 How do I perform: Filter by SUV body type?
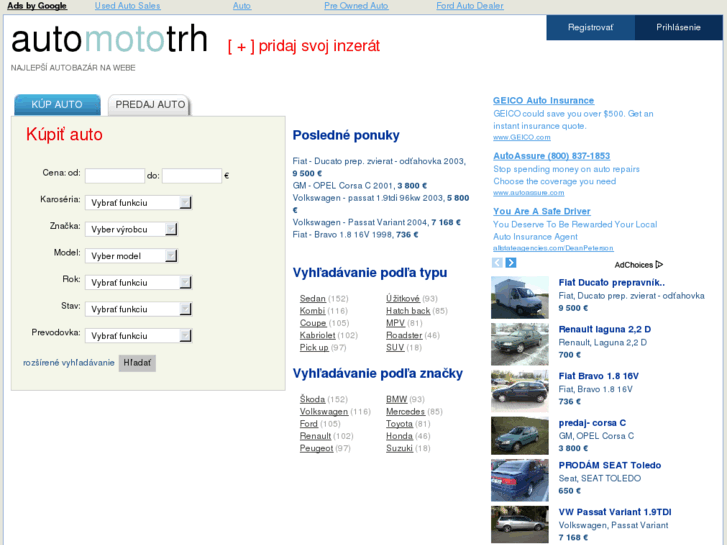(395, 347)
